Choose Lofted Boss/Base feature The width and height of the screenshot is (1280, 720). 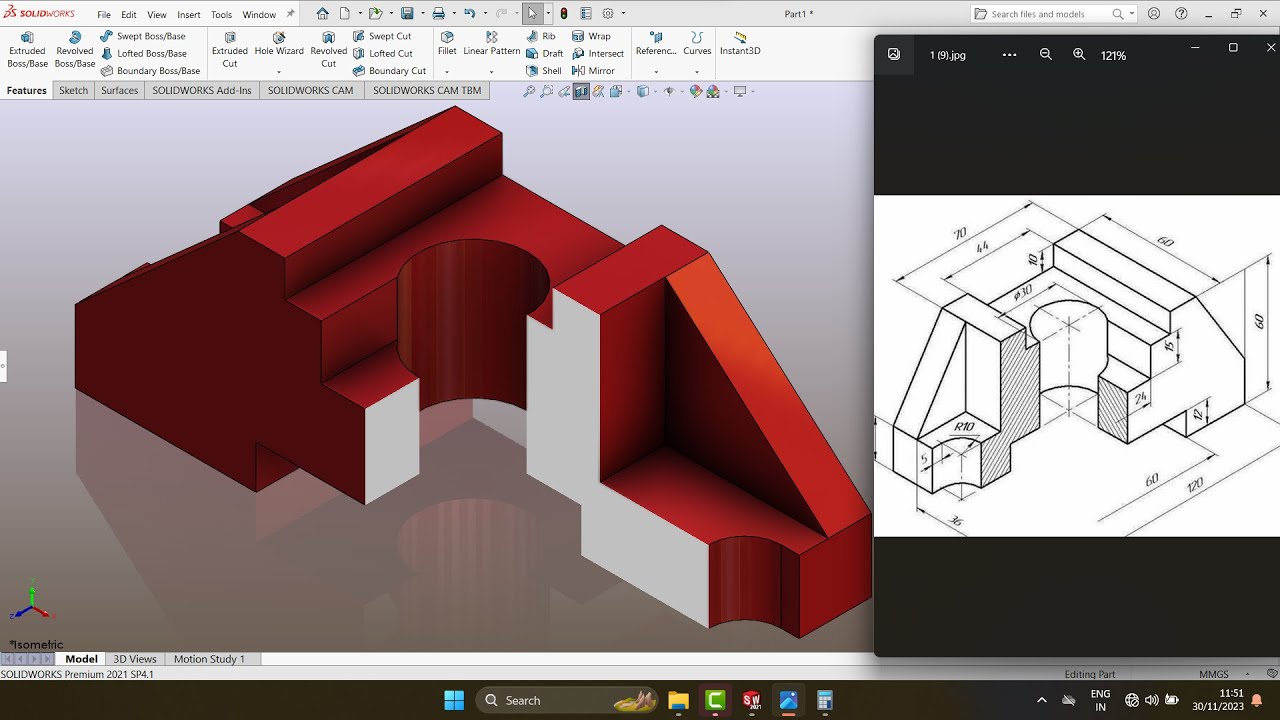point(144,53)
